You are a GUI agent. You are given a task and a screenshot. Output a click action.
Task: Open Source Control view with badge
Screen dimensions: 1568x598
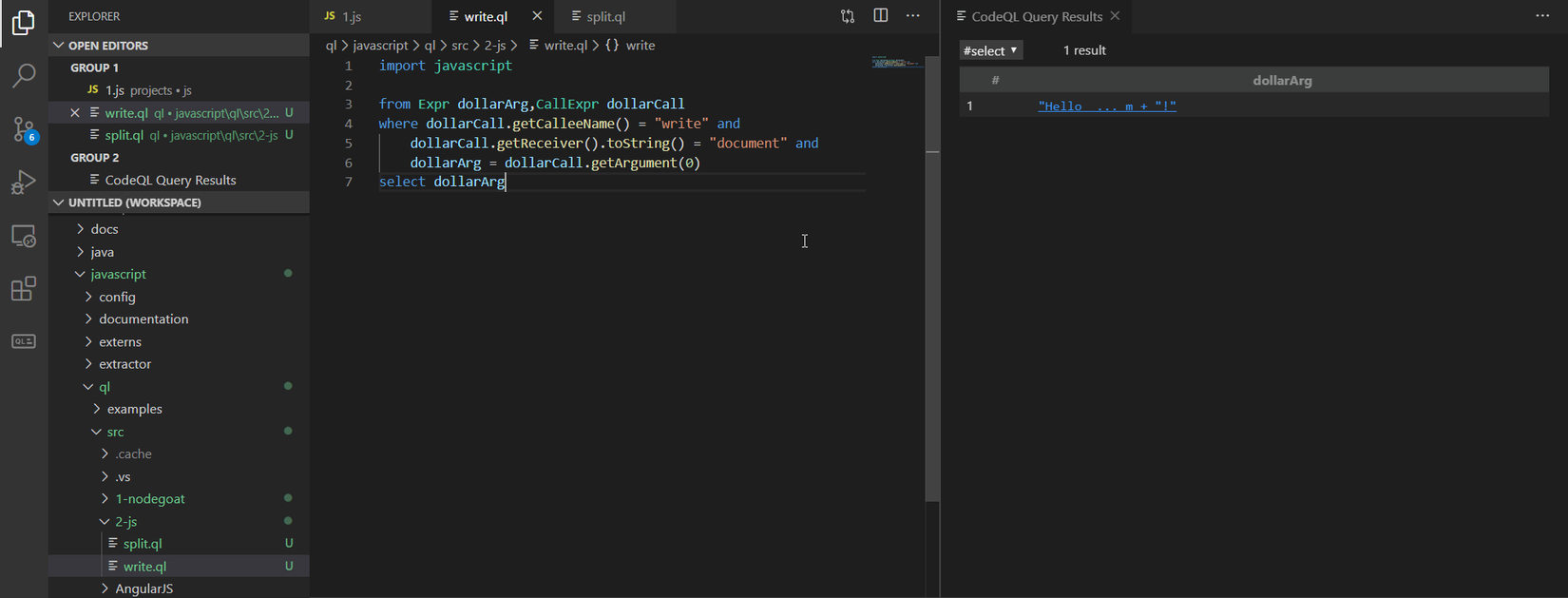tap(24, 129)
